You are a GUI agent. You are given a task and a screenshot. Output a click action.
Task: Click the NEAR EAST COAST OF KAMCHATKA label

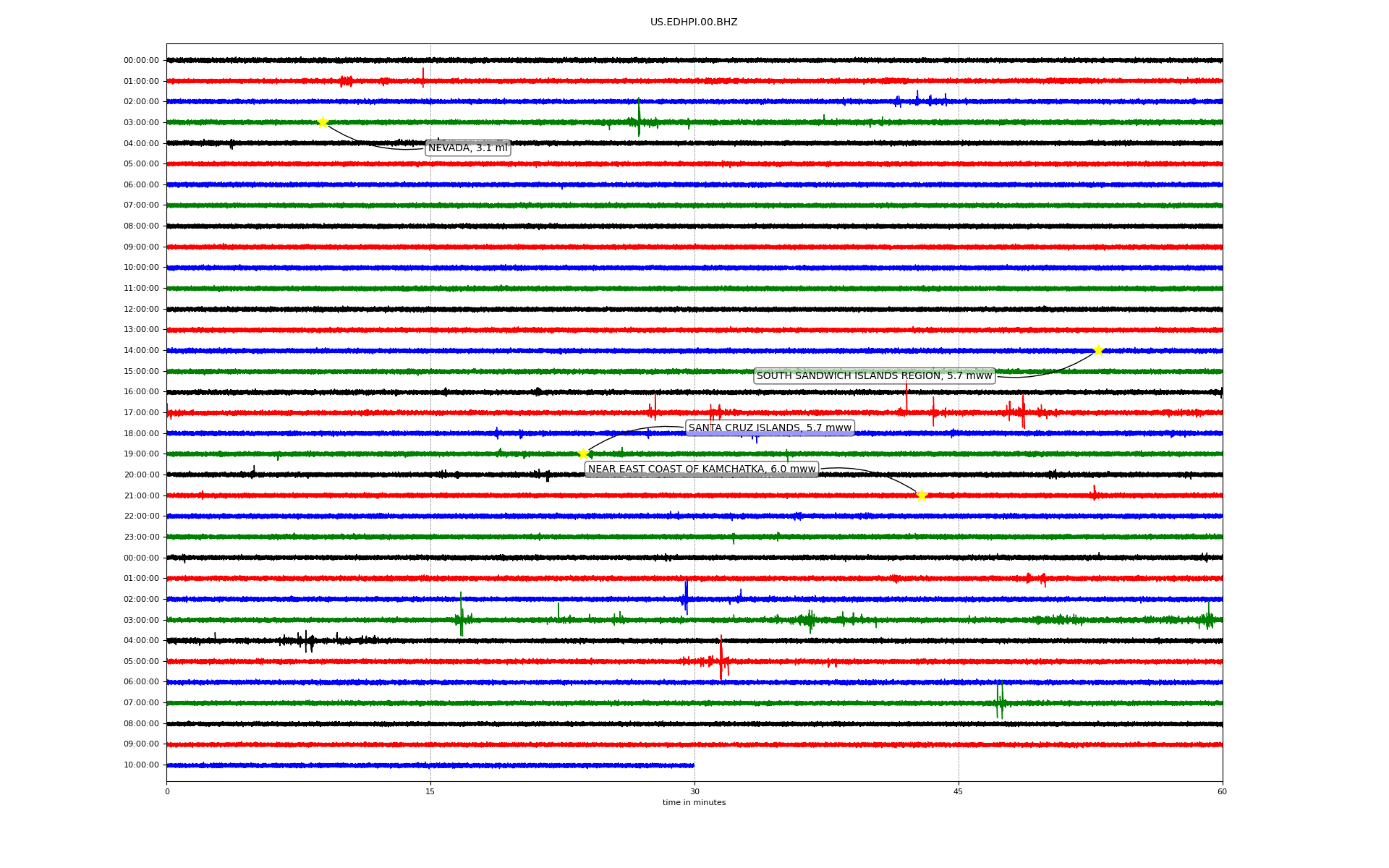702,469
